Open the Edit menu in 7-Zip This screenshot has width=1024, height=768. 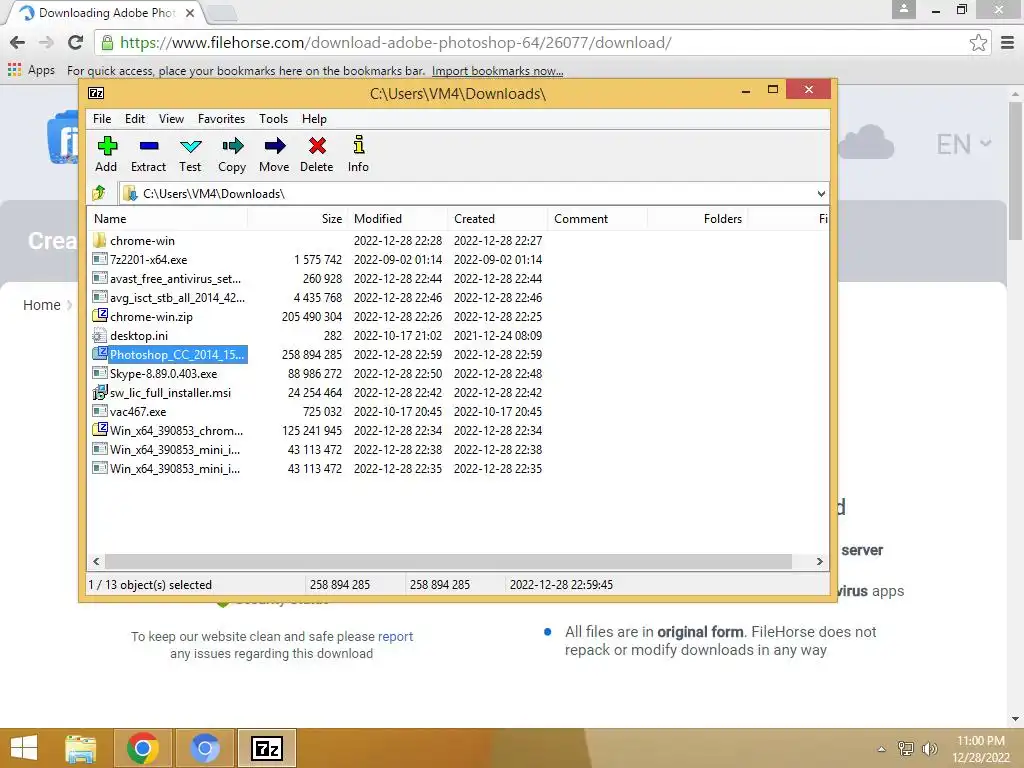point(135,119)
